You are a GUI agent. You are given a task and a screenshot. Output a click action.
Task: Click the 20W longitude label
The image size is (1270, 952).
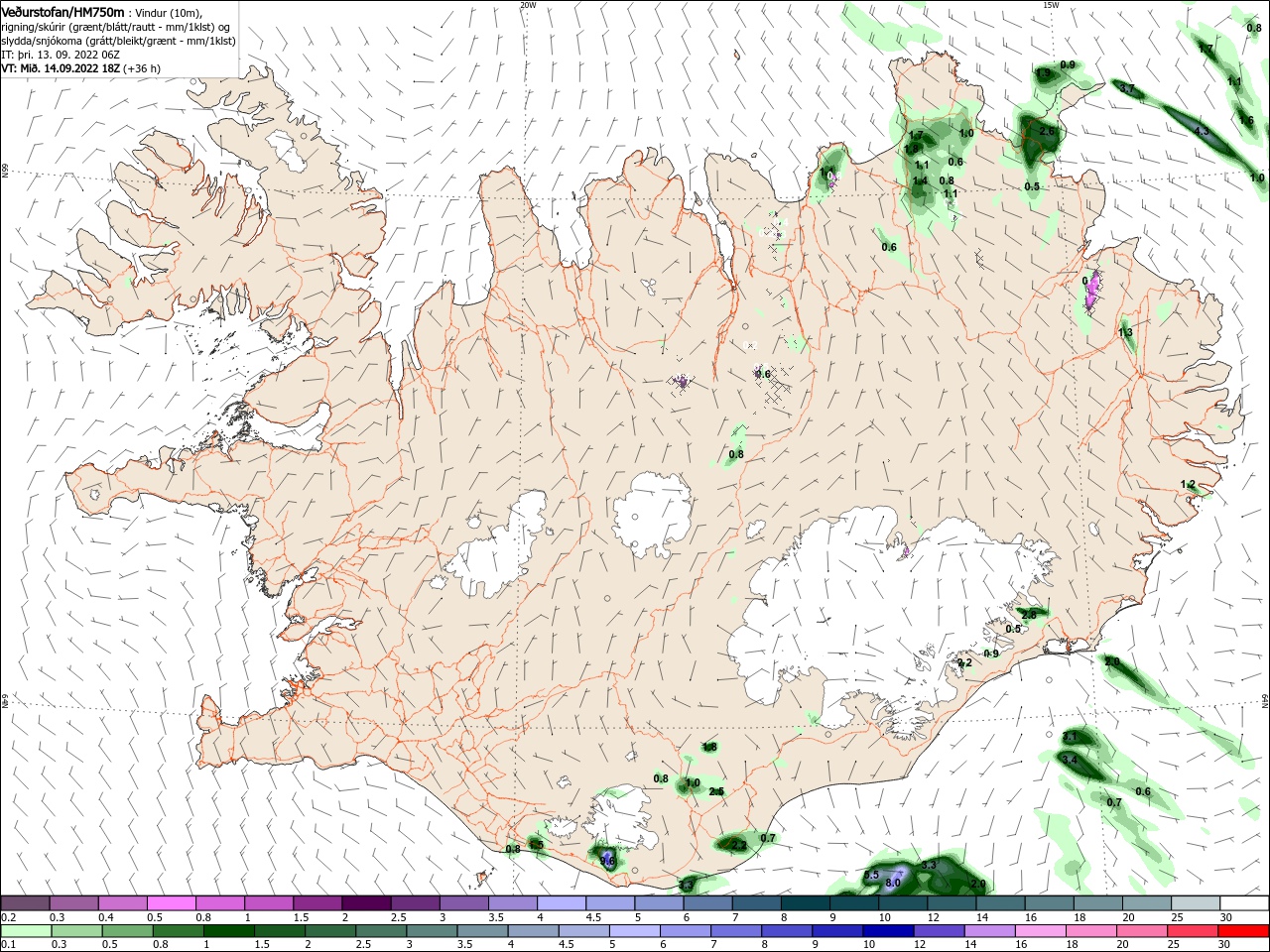click(528, 5)
